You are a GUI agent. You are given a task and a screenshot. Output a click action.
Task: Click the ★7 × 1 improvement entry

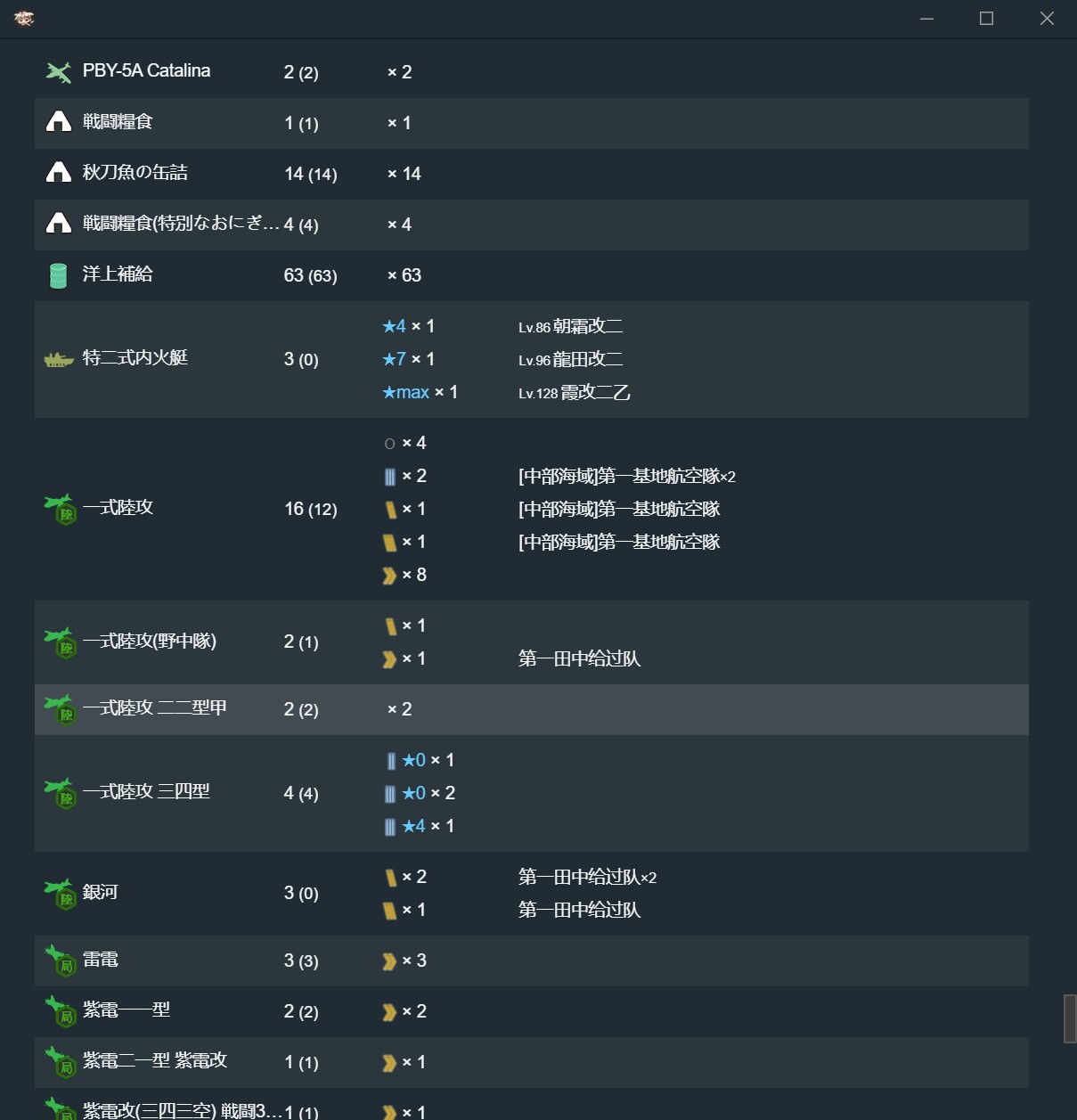[408, 360]
